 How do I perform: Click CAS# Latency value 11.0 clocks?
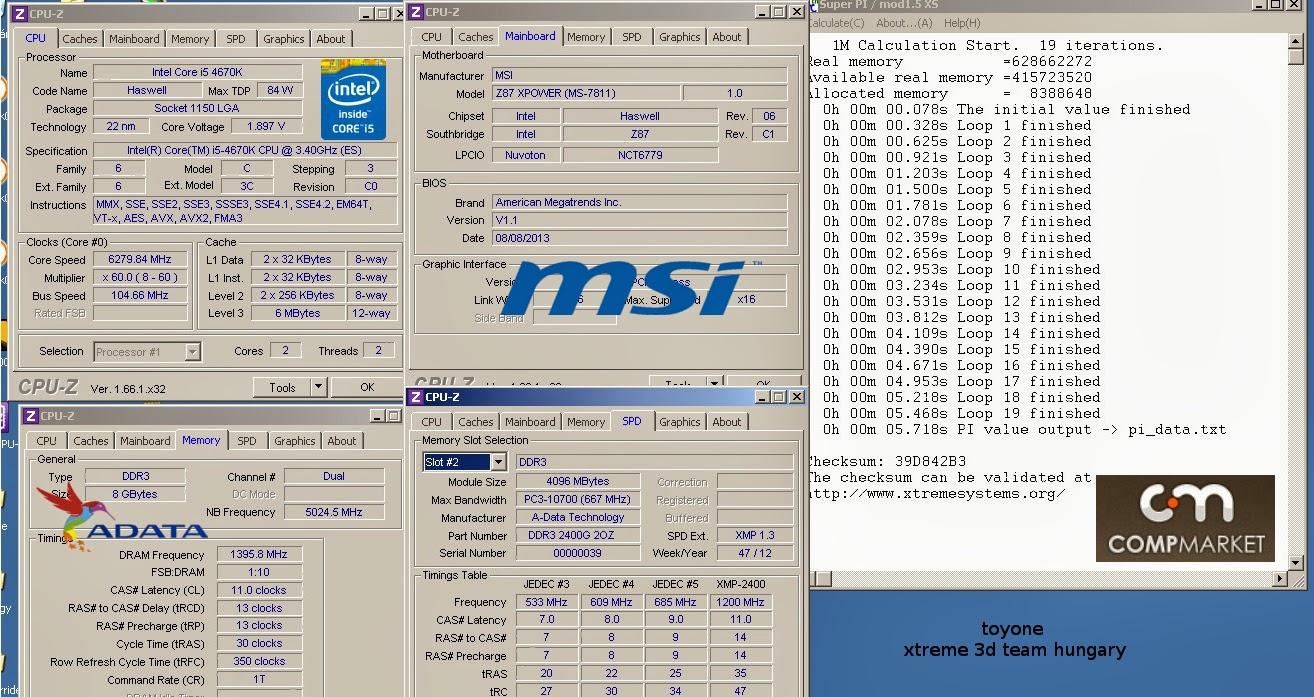258,590
